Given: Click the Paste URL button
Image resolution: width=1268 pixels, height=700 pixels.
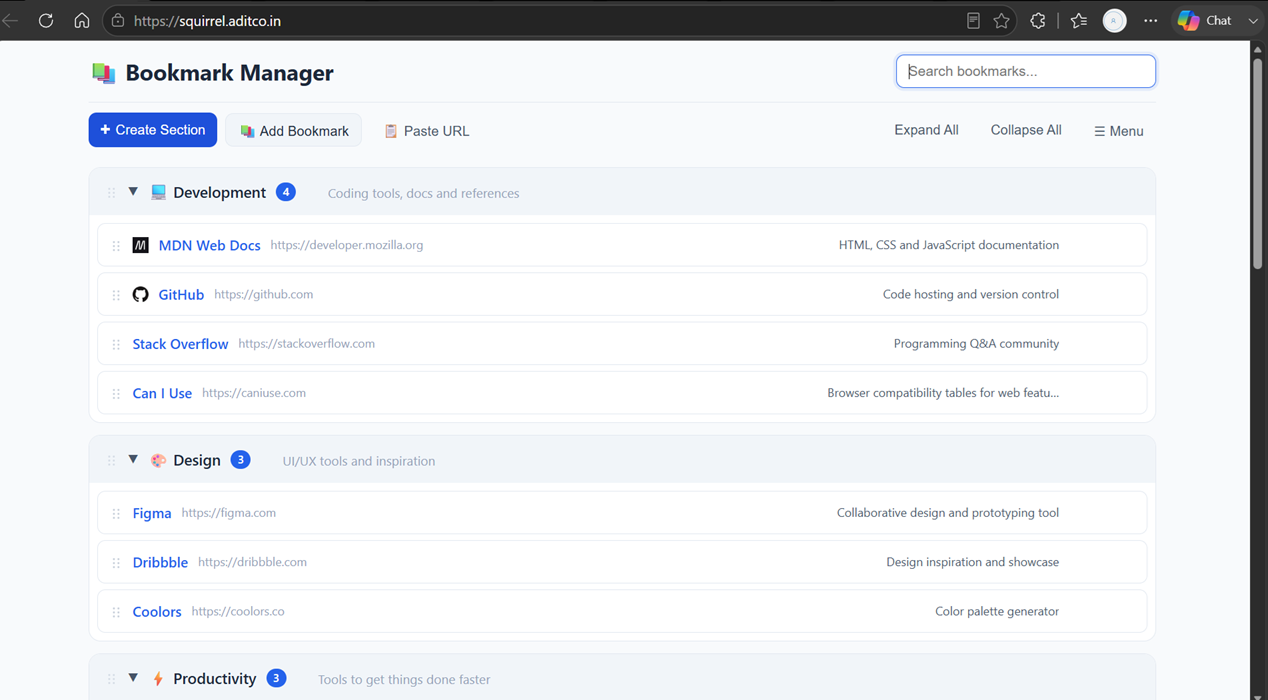Looking at the screenshot, I should tap(427, 131).
